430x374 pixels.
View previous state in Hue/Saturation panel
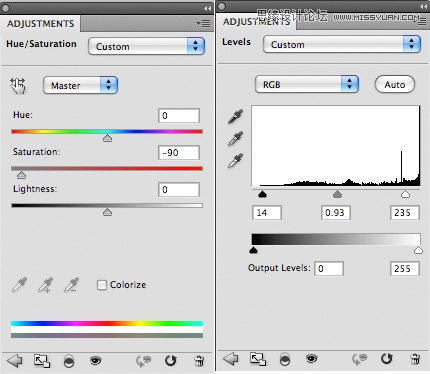tap(144, 361)
